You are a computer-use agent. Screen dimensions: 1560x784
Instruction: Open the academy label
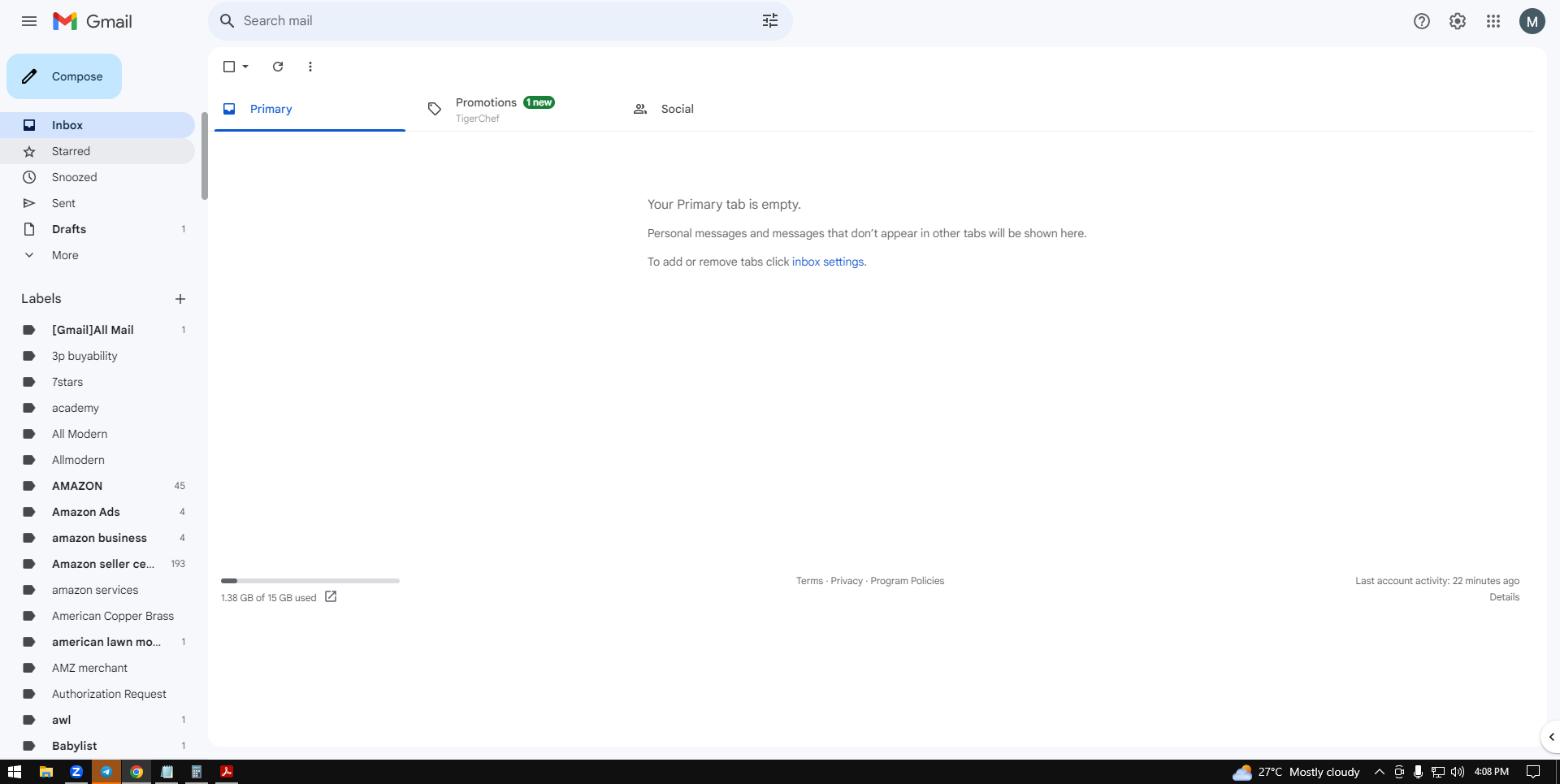tap(97, 408)
